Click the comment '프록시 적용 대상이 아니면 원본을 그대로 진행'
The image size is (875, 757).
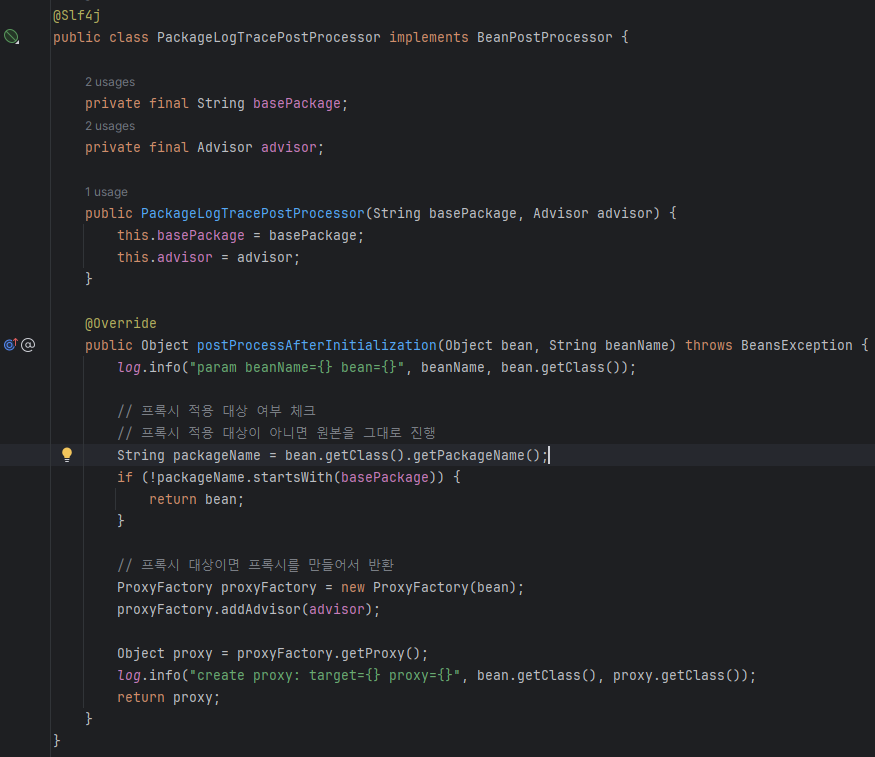(276, 433)
